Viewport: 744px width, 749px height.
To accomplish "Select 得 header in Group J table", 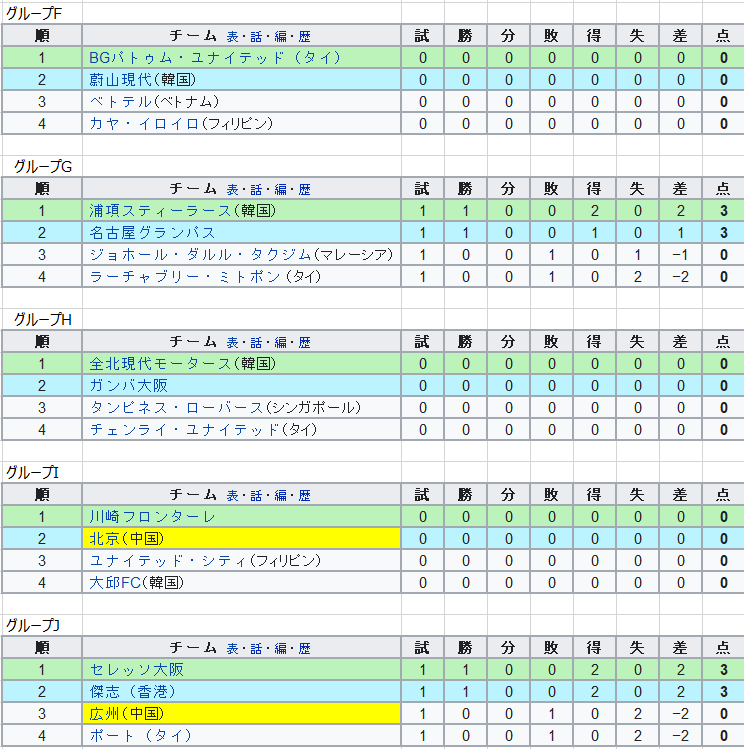I will [595, 647].
